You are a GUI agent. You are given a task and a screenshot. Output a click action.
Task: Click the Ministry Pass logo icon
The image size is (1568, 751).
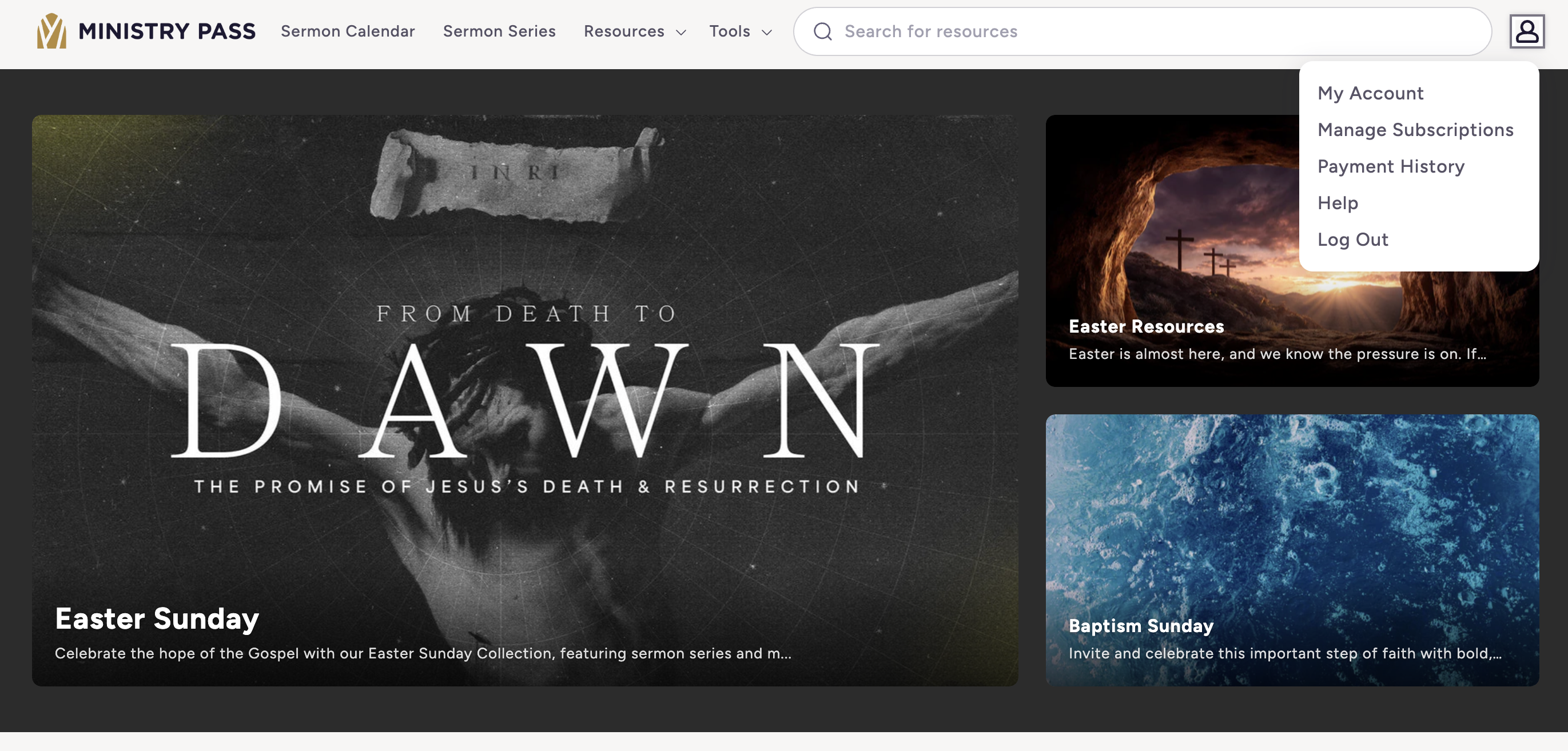(51, 31)
